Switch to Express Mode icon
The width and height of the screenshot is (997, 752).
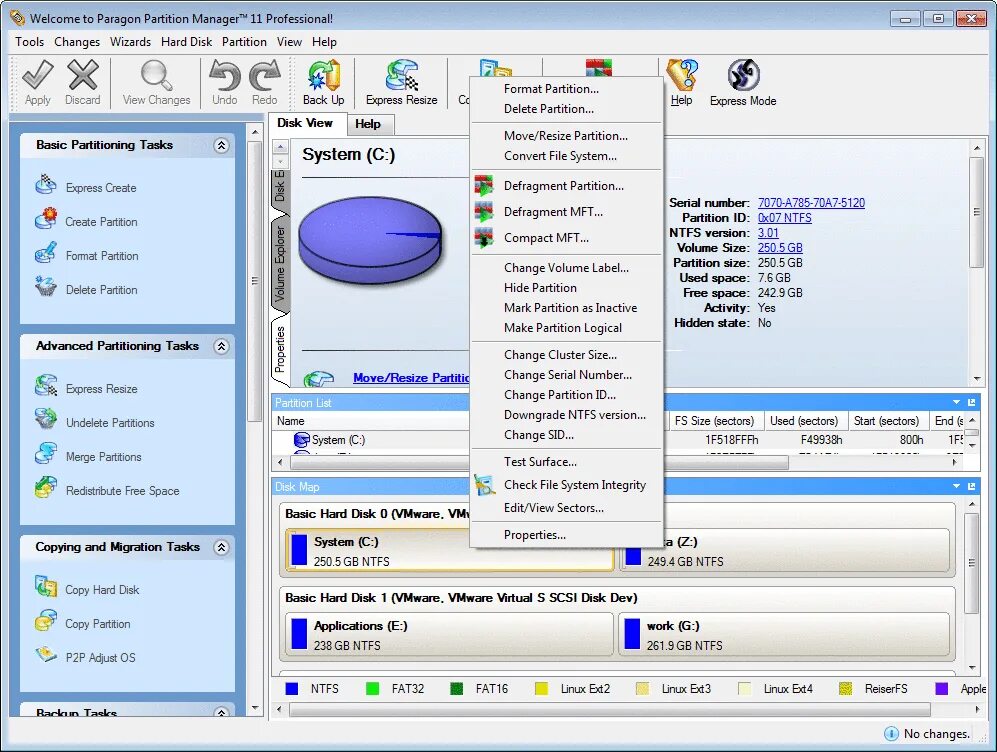pos(743,75)
